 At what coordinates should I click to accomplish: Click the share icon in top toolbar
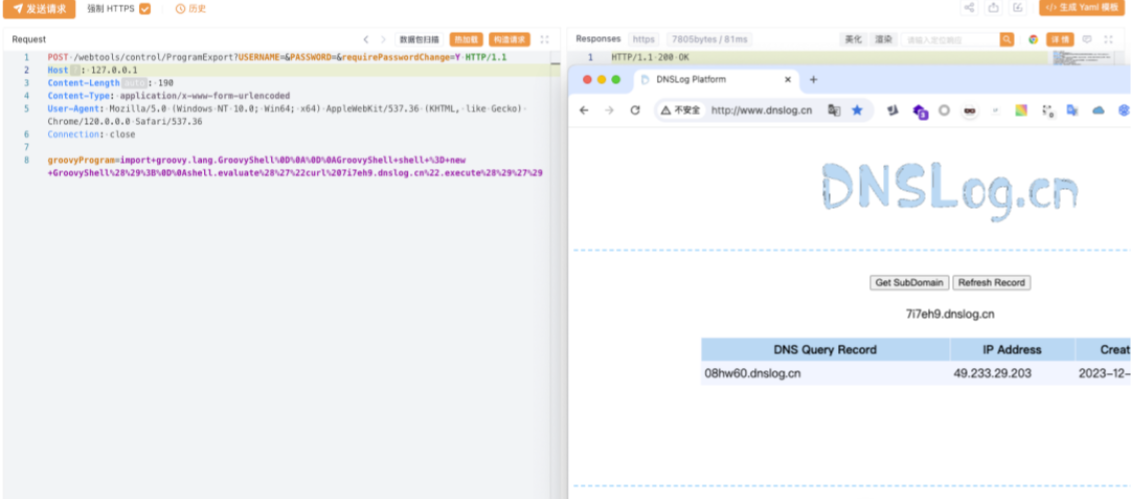[x=969, y=8]
